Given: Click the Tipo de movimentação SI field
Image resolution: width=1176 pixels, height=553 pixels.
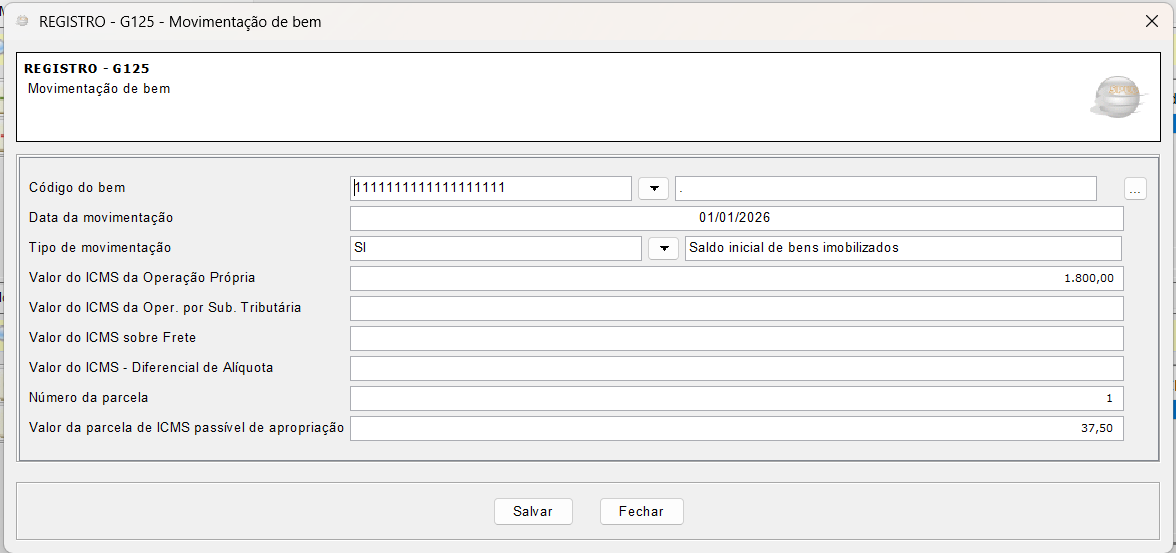Looking at the screenshot, I should coord(496,248).
